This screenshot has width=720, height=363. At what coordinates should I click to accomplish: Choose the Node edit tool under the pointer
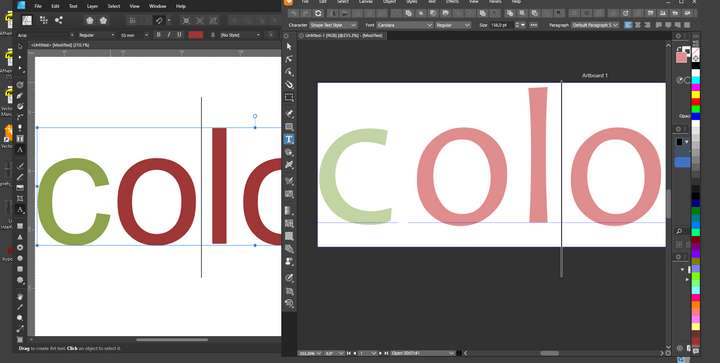pos(289,59)
